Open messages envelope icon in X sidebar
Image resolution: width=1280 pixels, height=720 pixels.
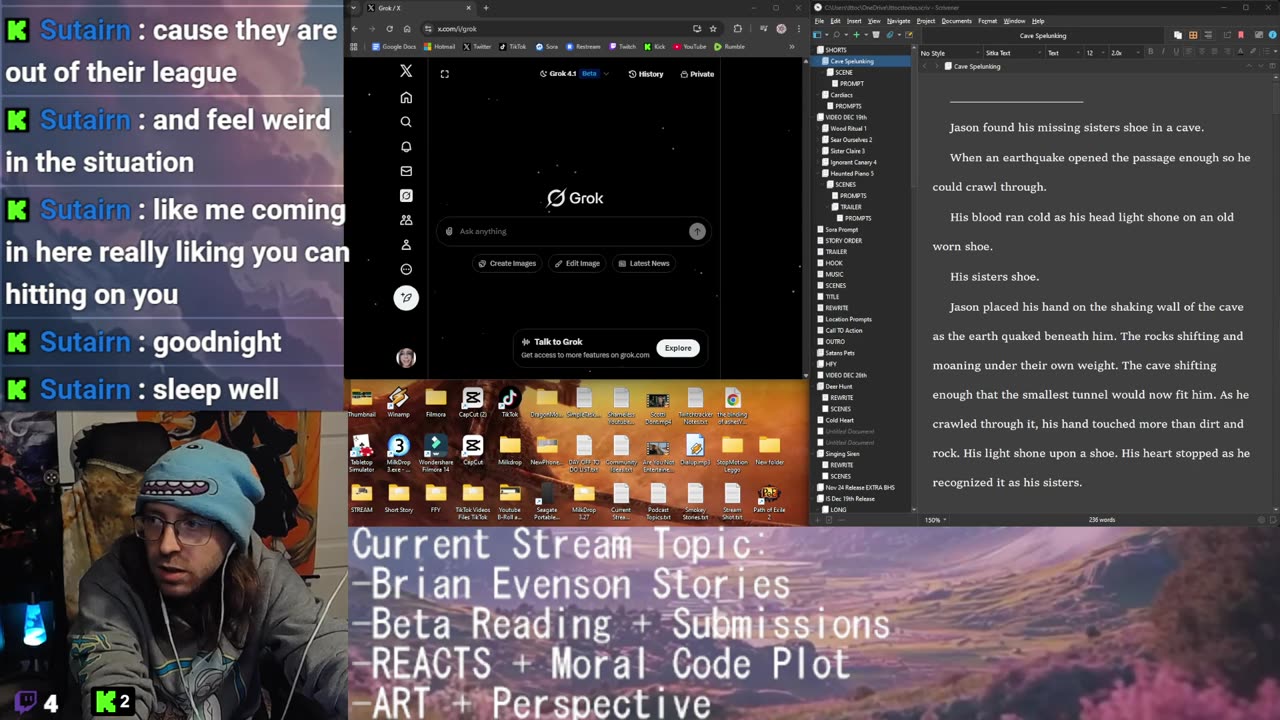(x=406, y=171)
